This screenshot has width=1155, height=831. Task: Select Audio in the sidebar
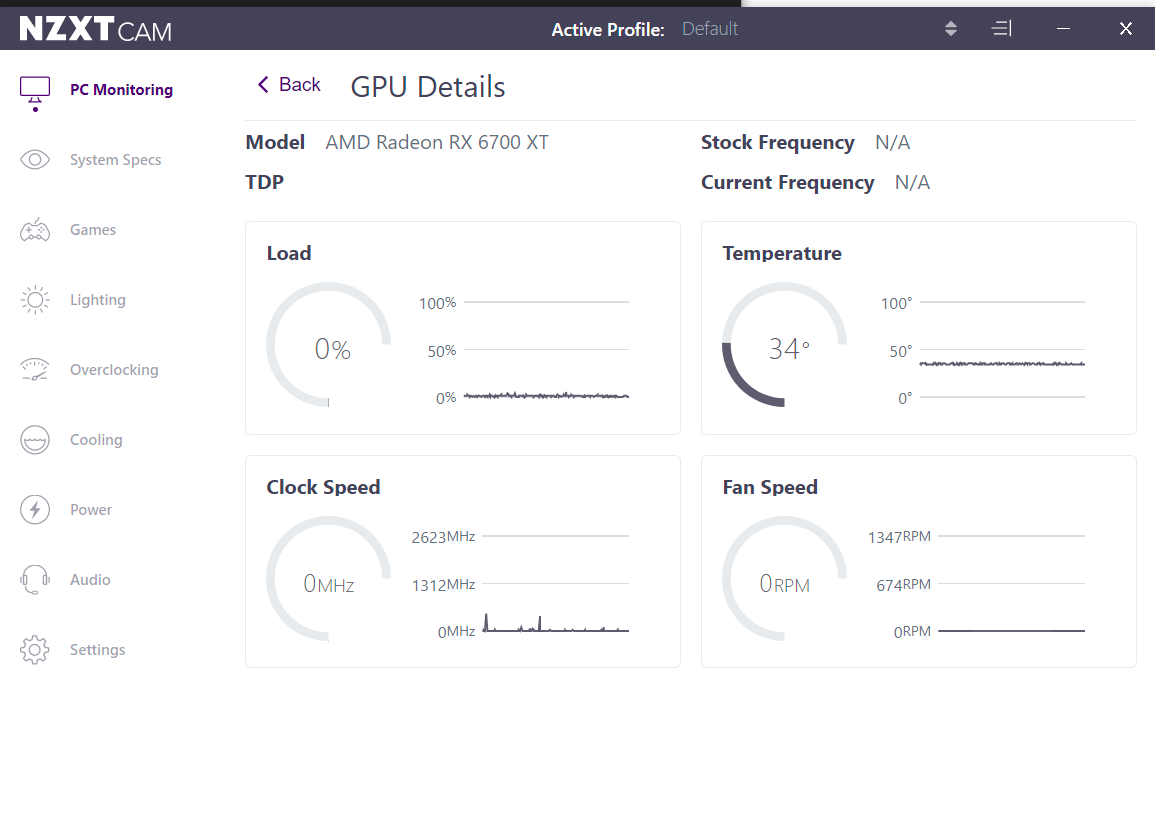coord(91,580)
